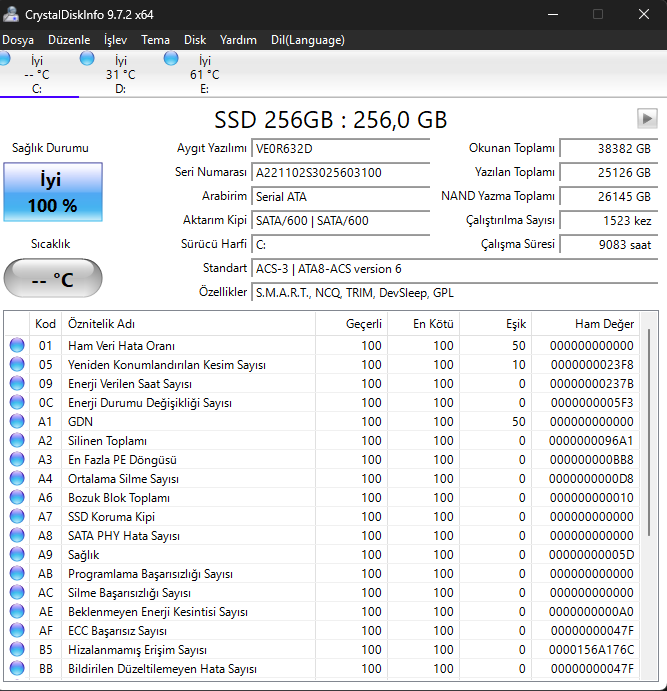Click the status orb for attribute AE
The height and width of the screenshot is (691, 667).
pyautogui.click(x=17, y=611)
